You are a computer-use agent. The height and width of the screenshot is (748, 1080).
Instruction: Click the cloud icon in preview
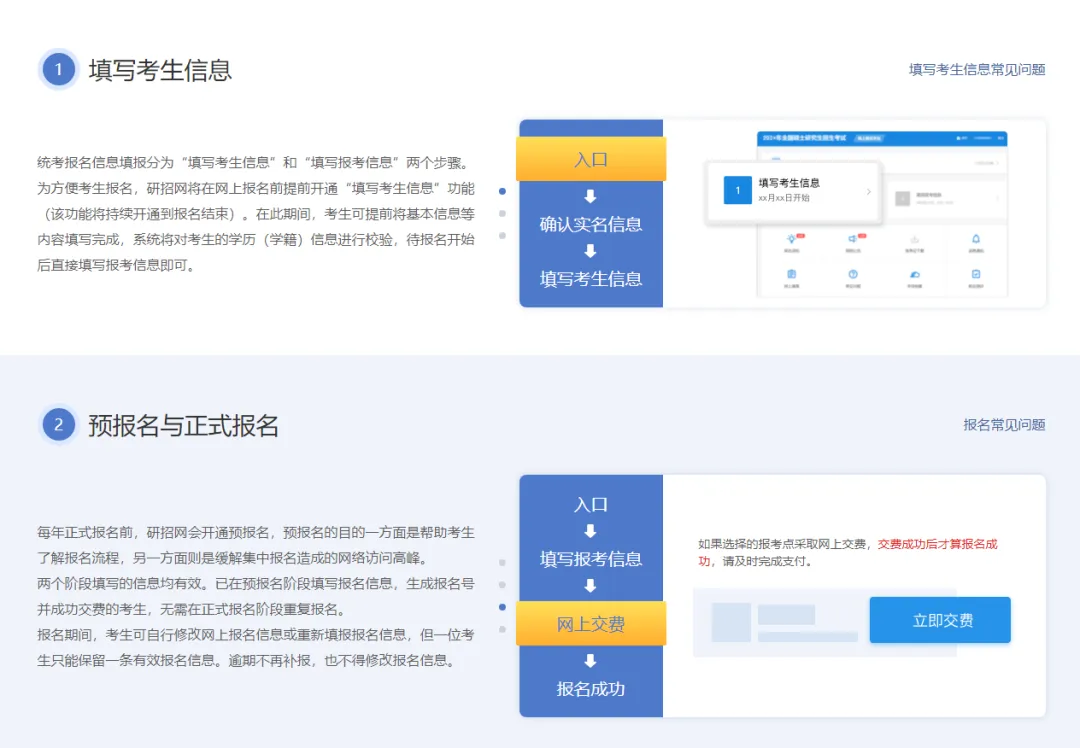tap(915, 274)
